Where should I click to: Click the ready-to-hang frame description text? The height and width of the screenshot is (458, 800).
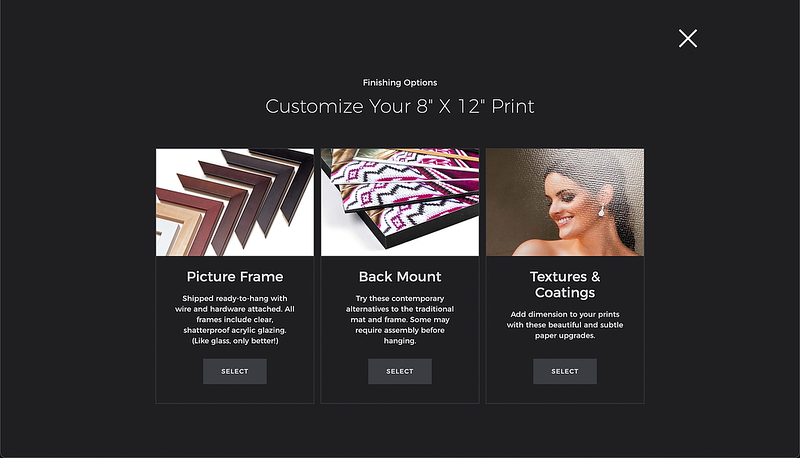(235, 319)
